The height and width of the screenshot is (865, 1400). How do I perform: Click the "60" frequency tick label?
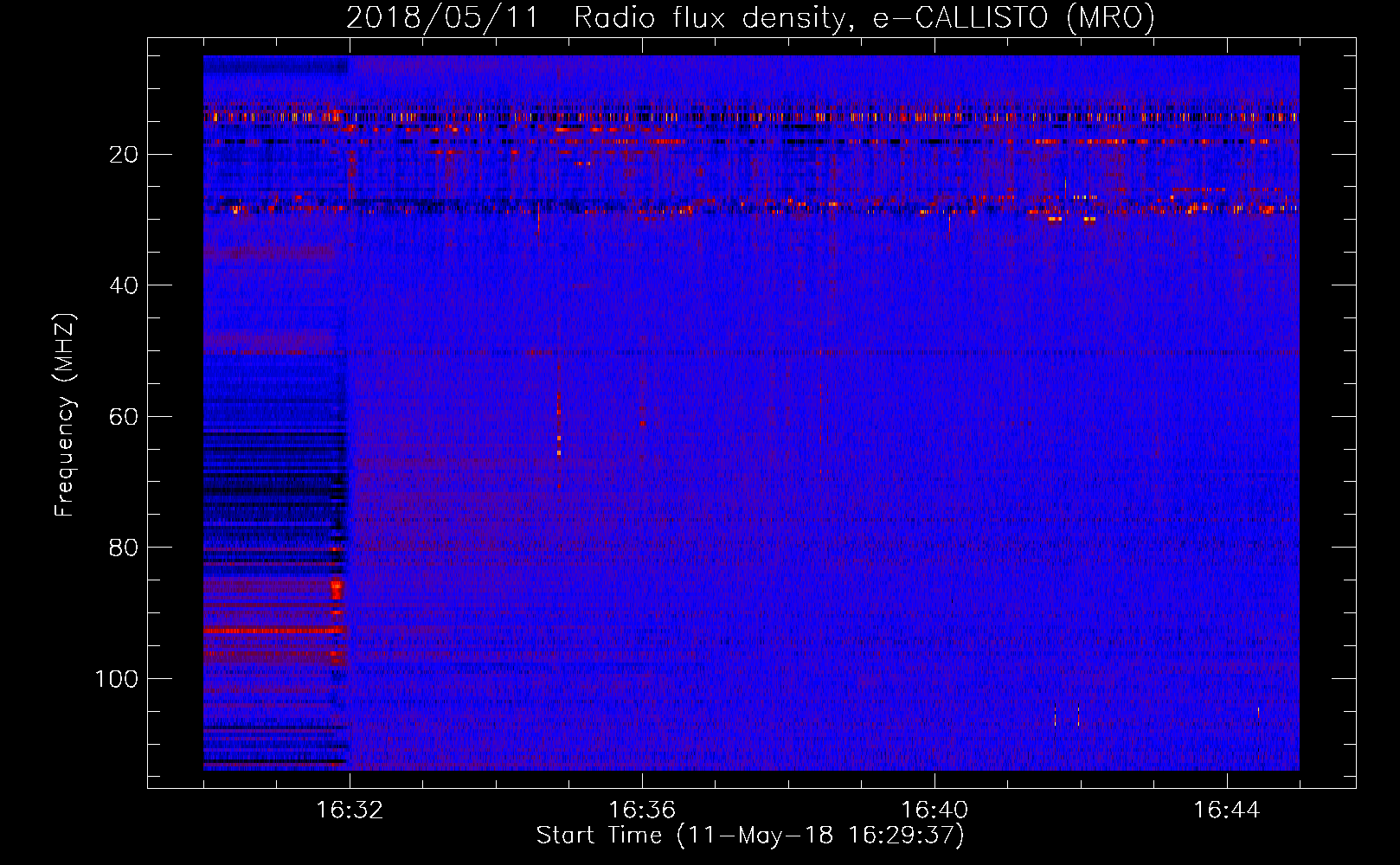click(x=124, y=417)
